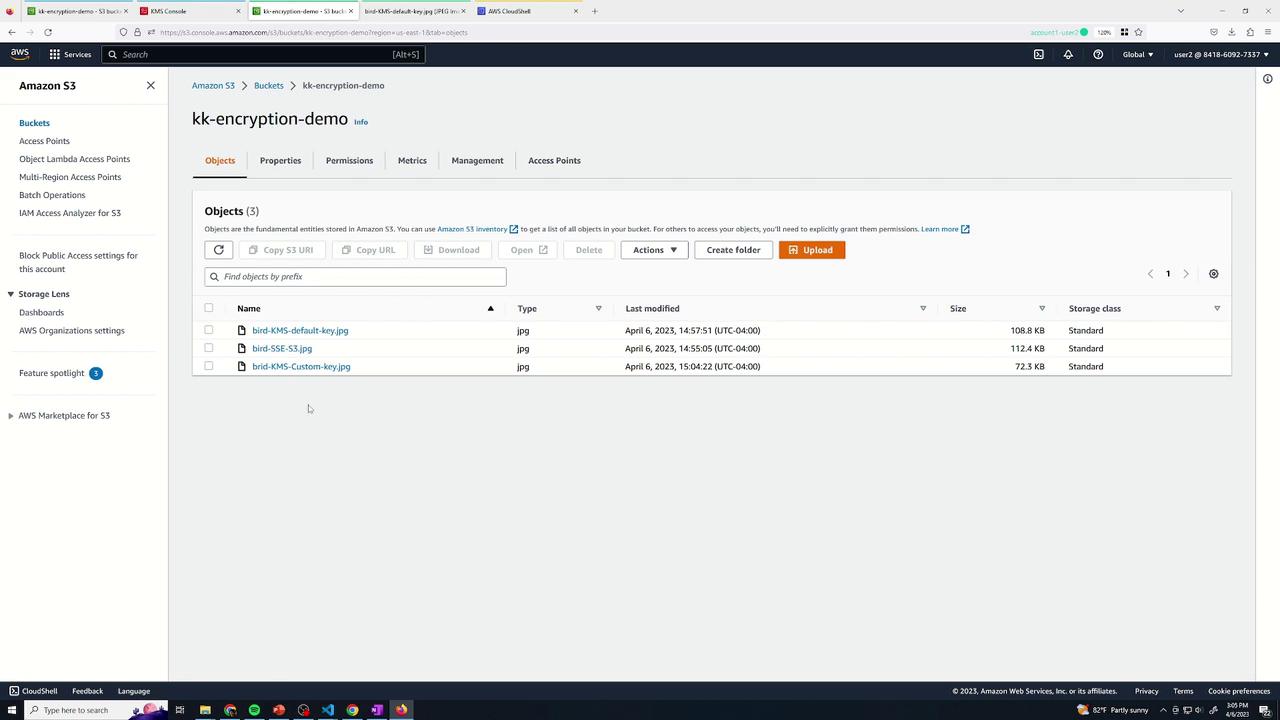Switch to the Metrics tab
1280x720 pixels.
412,160
